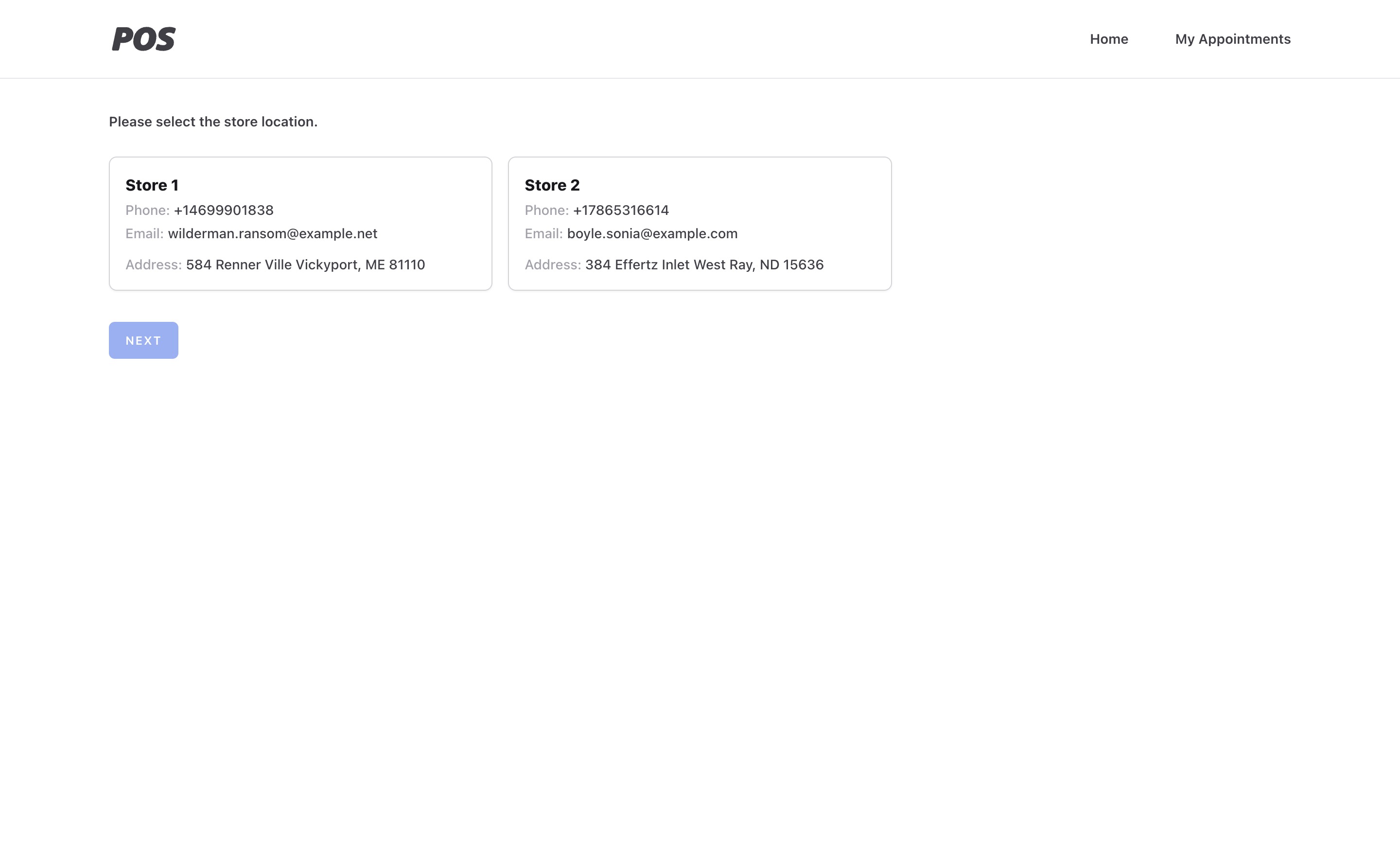This screenshot has width=1400, height=844.
Task: Click the 584 Renner Ville address
Action: click(x=305, y=265)
